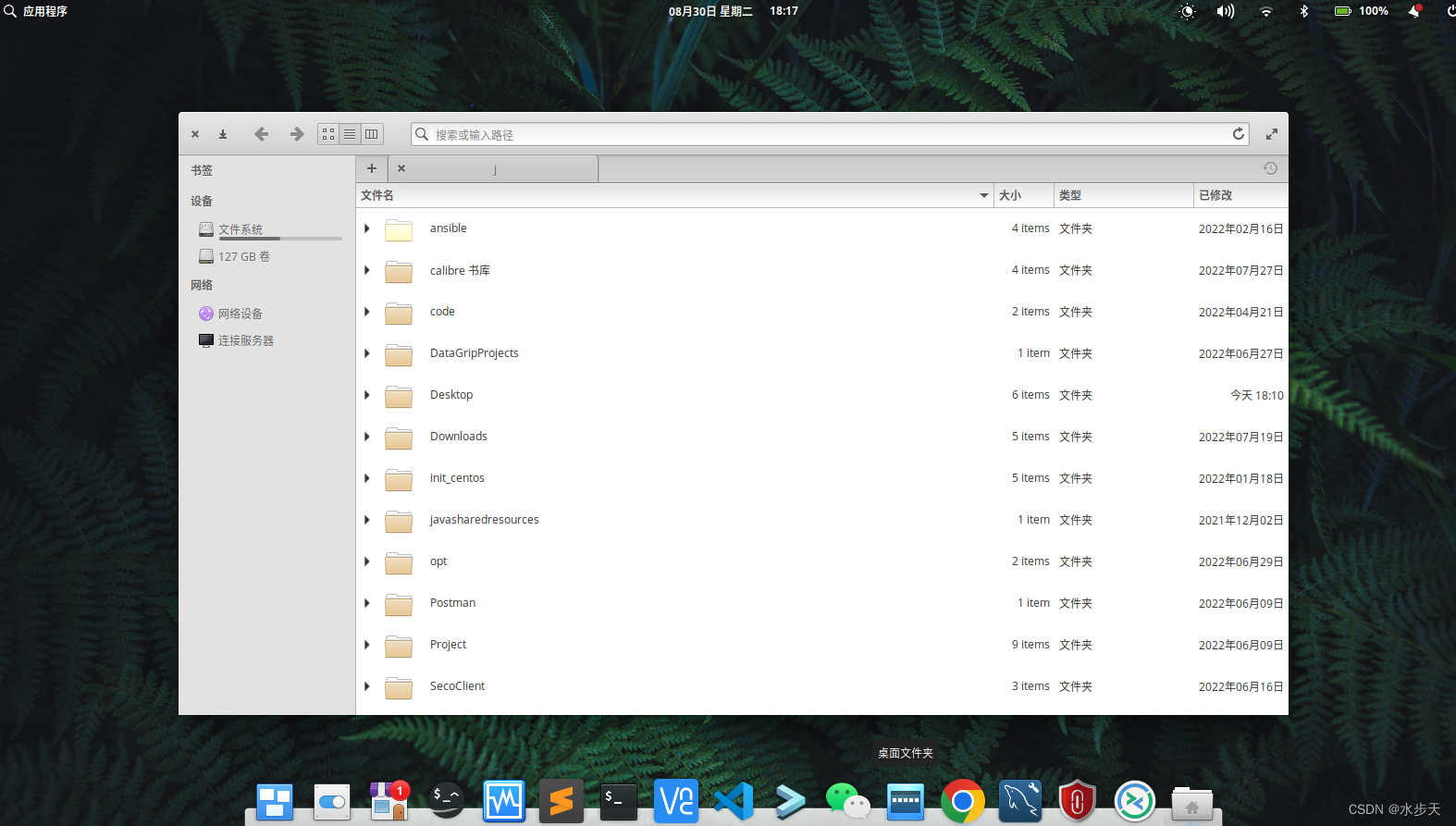Expand the calibre 书库 folder
The image size is (1456, 826).
(367, 270)
